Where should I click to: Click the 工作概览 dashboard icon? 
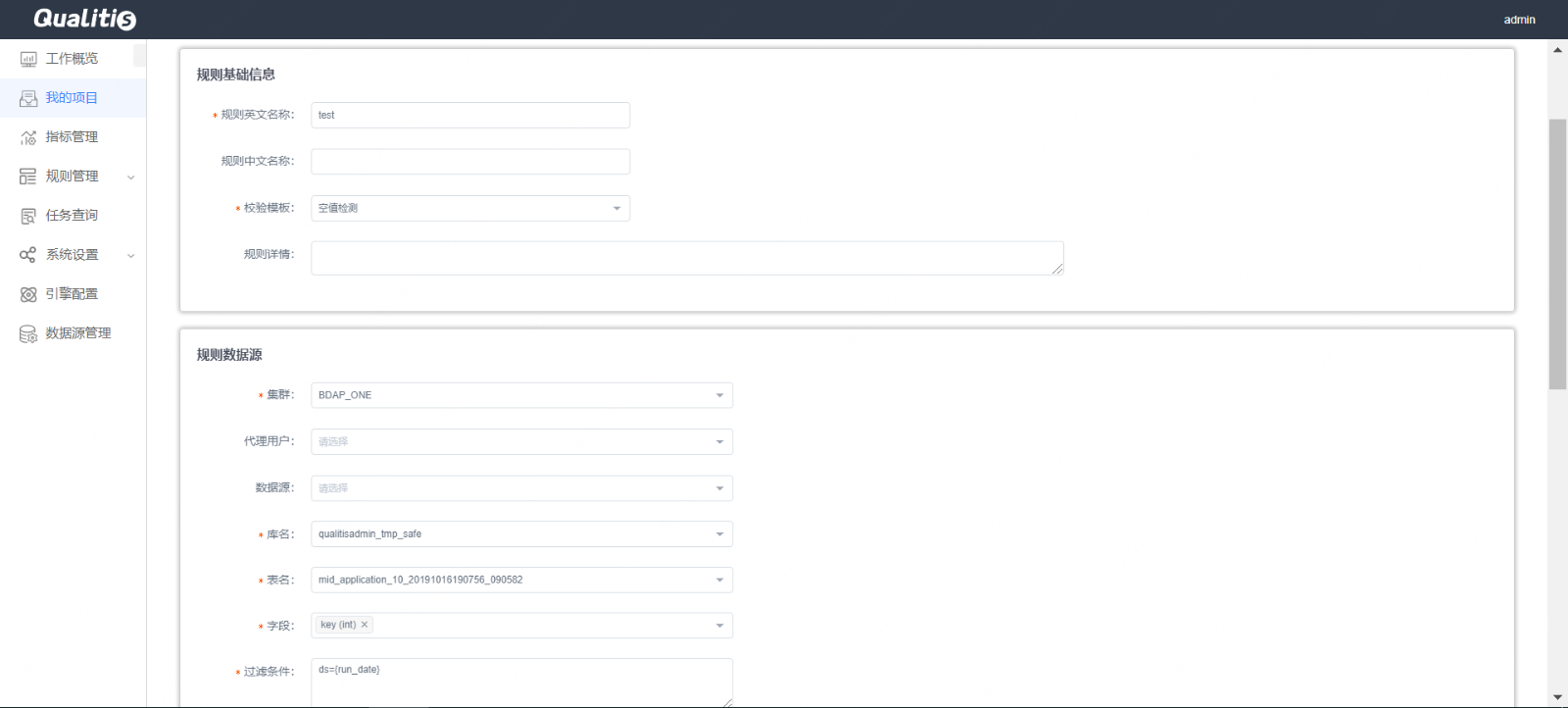[28, 59]
